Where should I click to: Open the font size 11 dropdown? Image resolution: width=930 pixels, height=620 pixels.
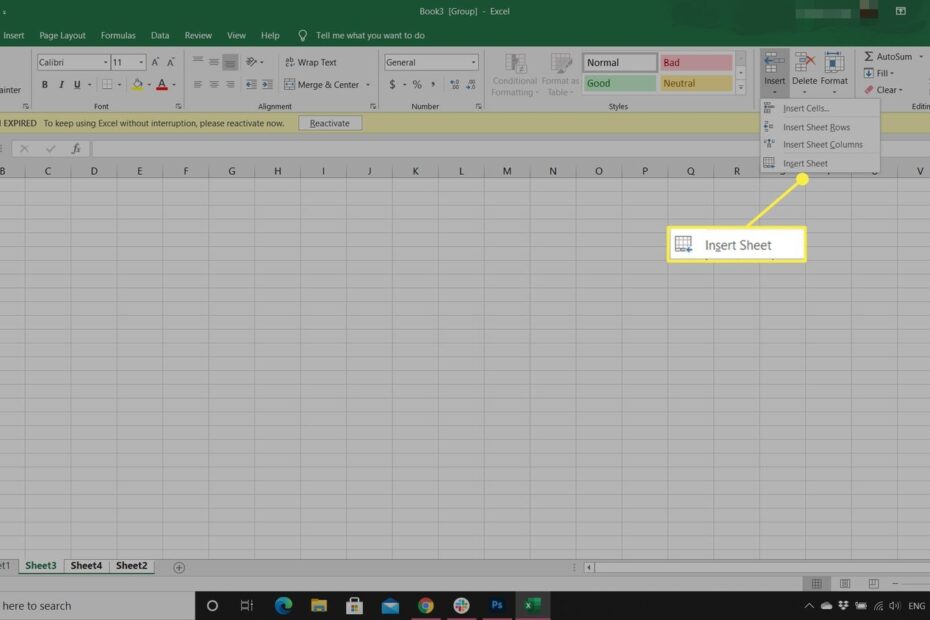point(141,62)
